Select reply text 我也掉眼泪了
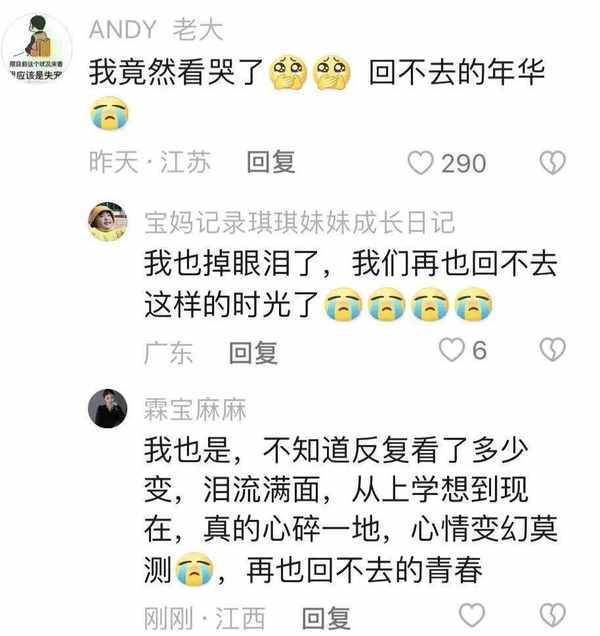 [x=232, y=263]
